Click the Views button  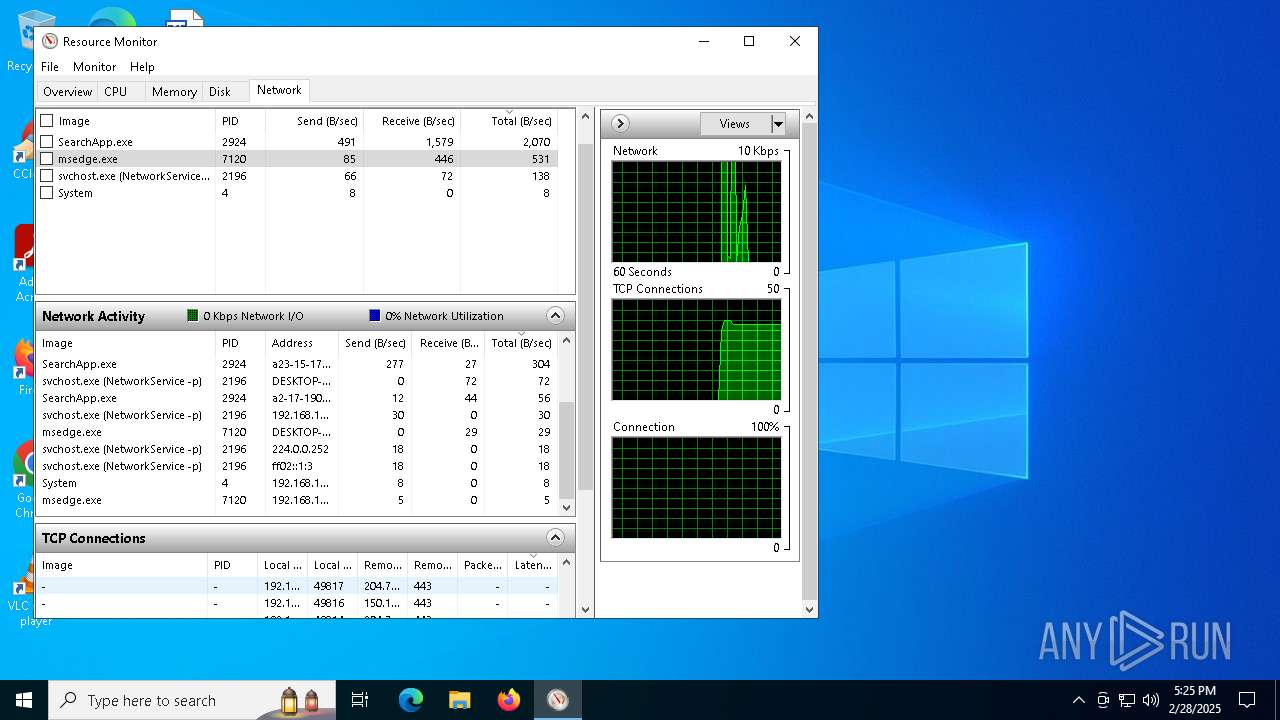point(735,124)
